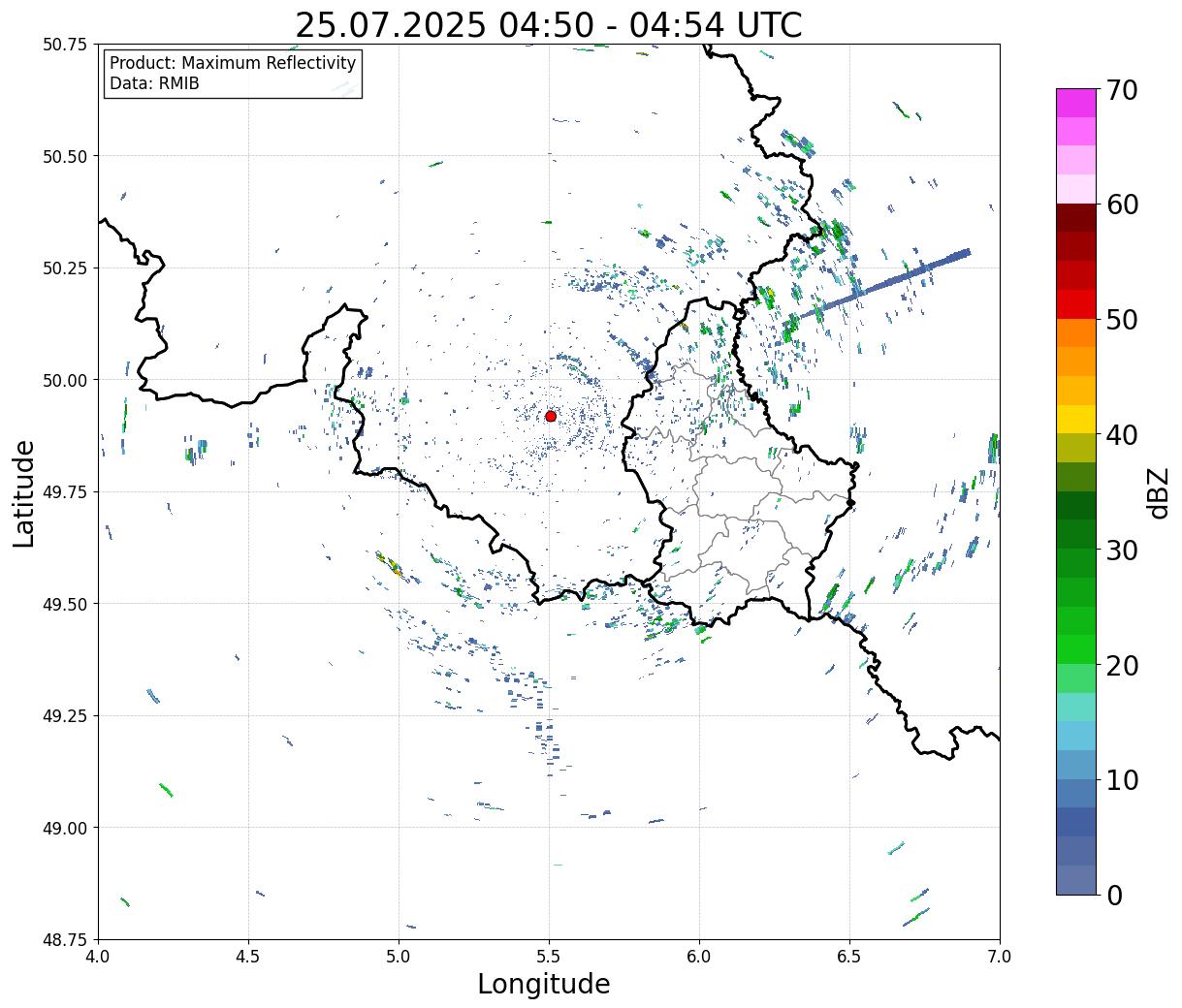Viewport: 1182px width, 1008px height.
Task: Click the latitude tick label 49.50
Action: click(x=65, y=604)
